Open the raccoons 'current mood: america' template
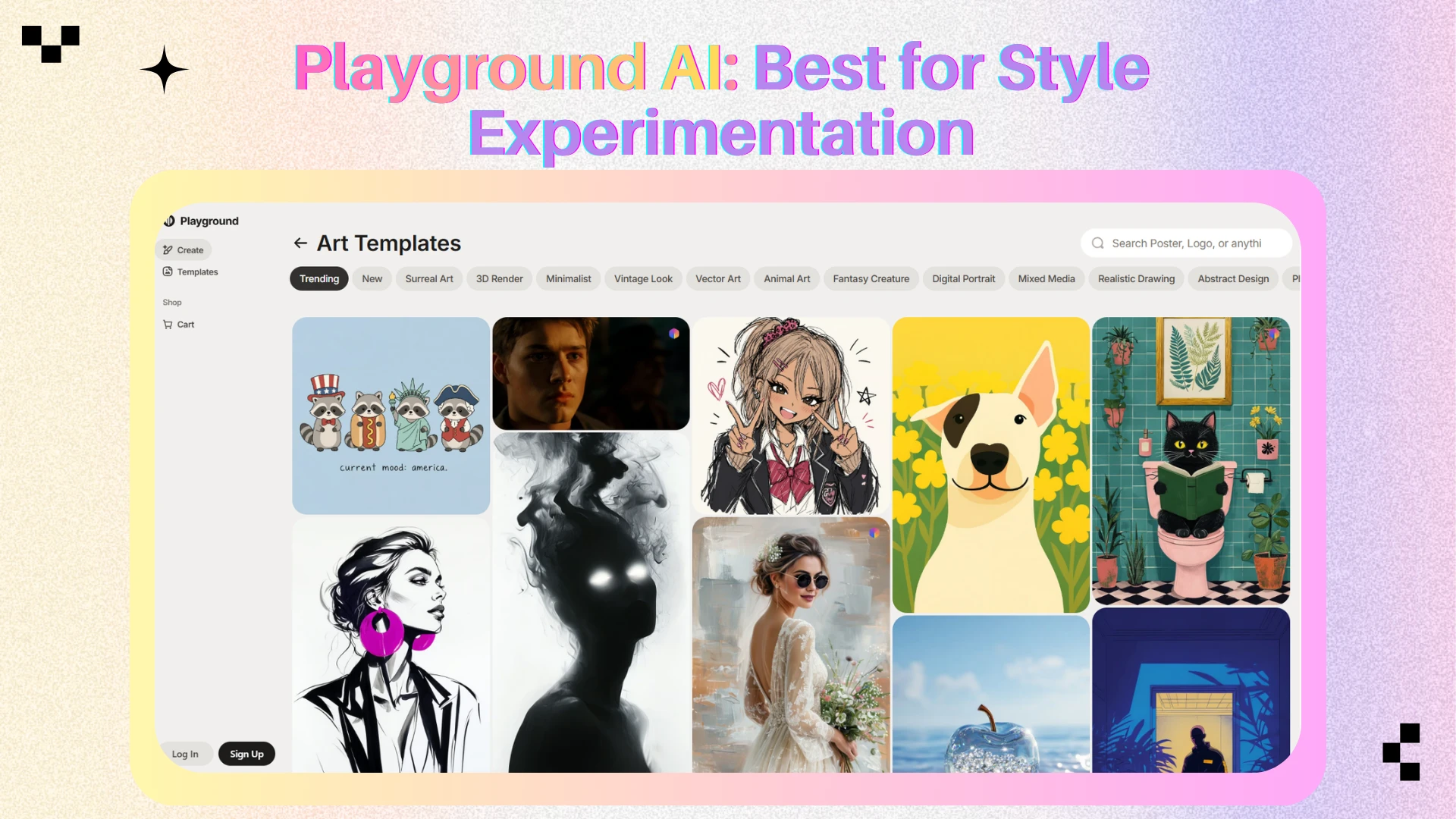Viewport: 1456px width, 819px height. [x=391, y=416]
